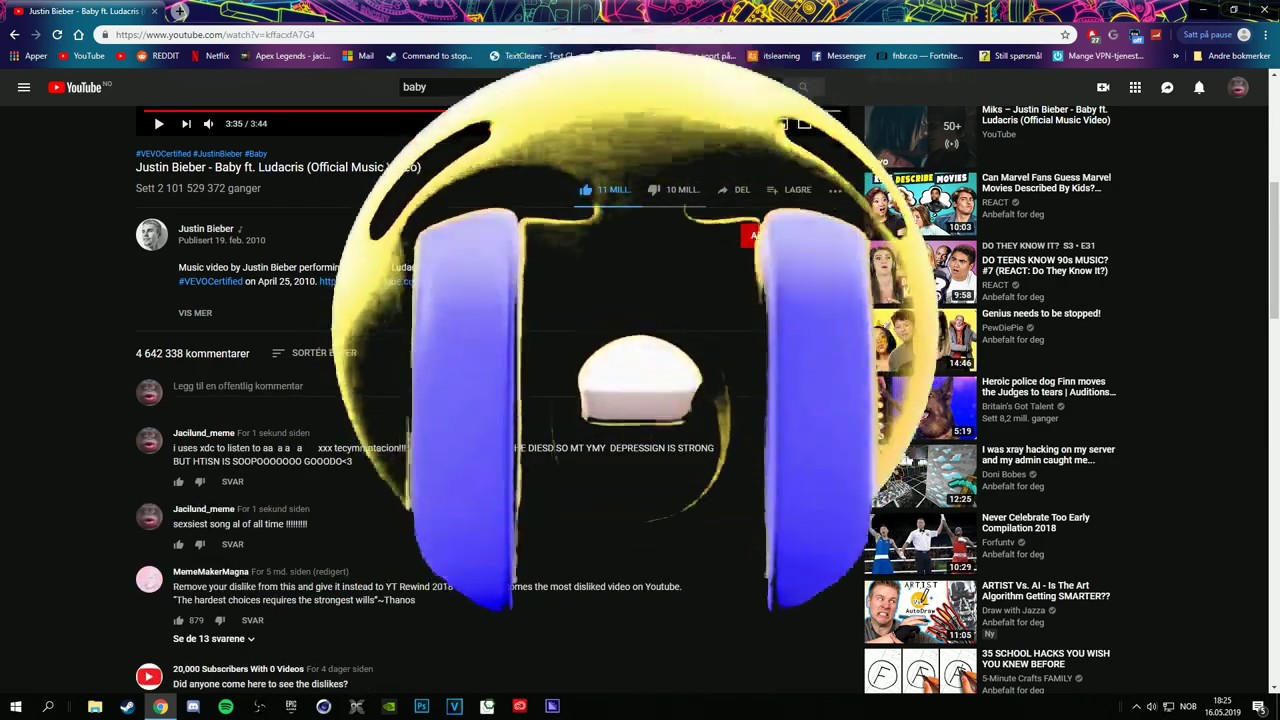Open Steam from the taskbar
1280x720 pixels.
[127, 707]
